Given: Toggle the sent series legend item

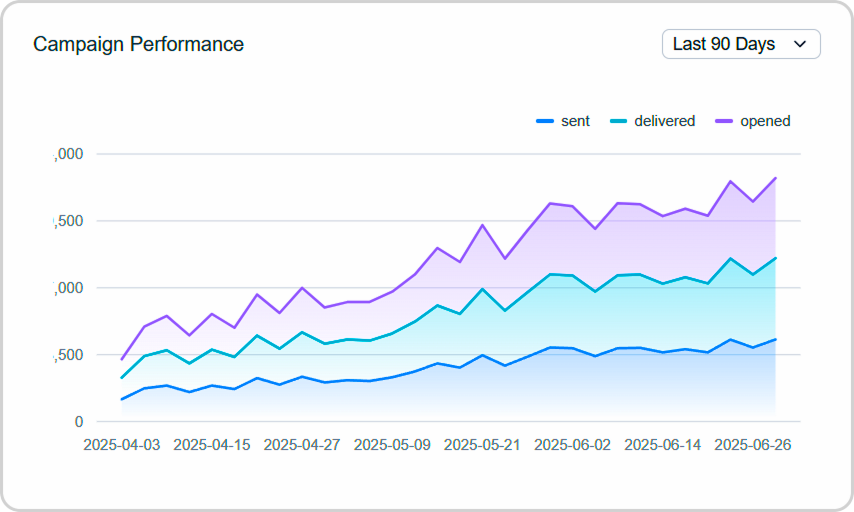Looking at the screenshot, I should coord(563,121).
